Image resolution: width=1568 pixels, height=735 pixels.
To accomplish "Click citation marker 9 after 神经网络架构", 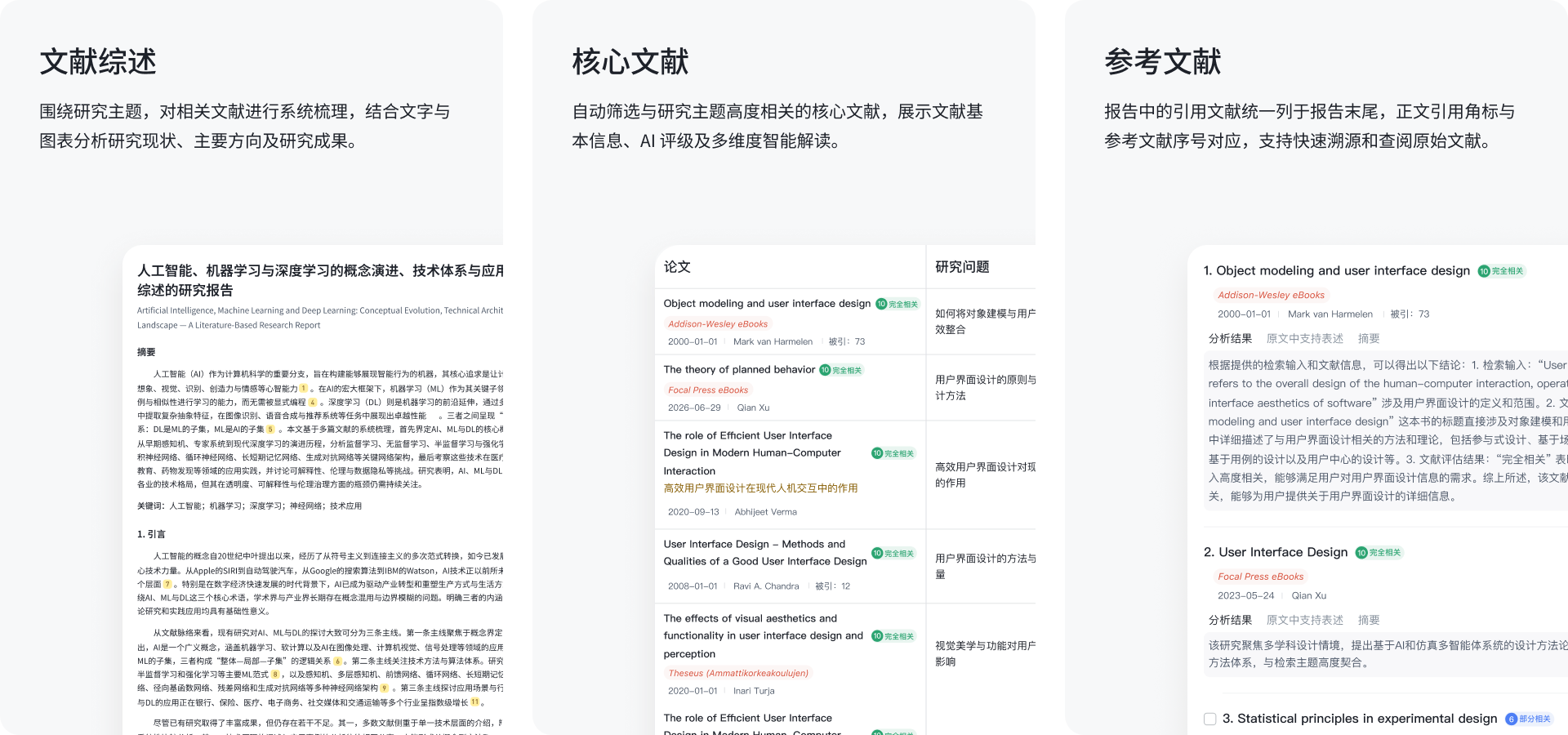I will click(384, 688).
